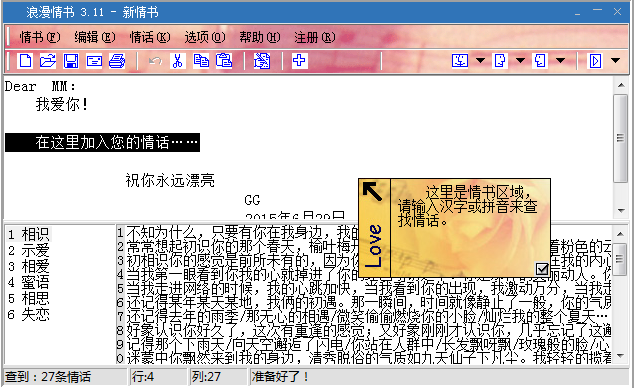Image resolution: width=634 pixels, height=388 pixels.
Task: Click the scrollbar thumb of letter editor
Action: 620,139
